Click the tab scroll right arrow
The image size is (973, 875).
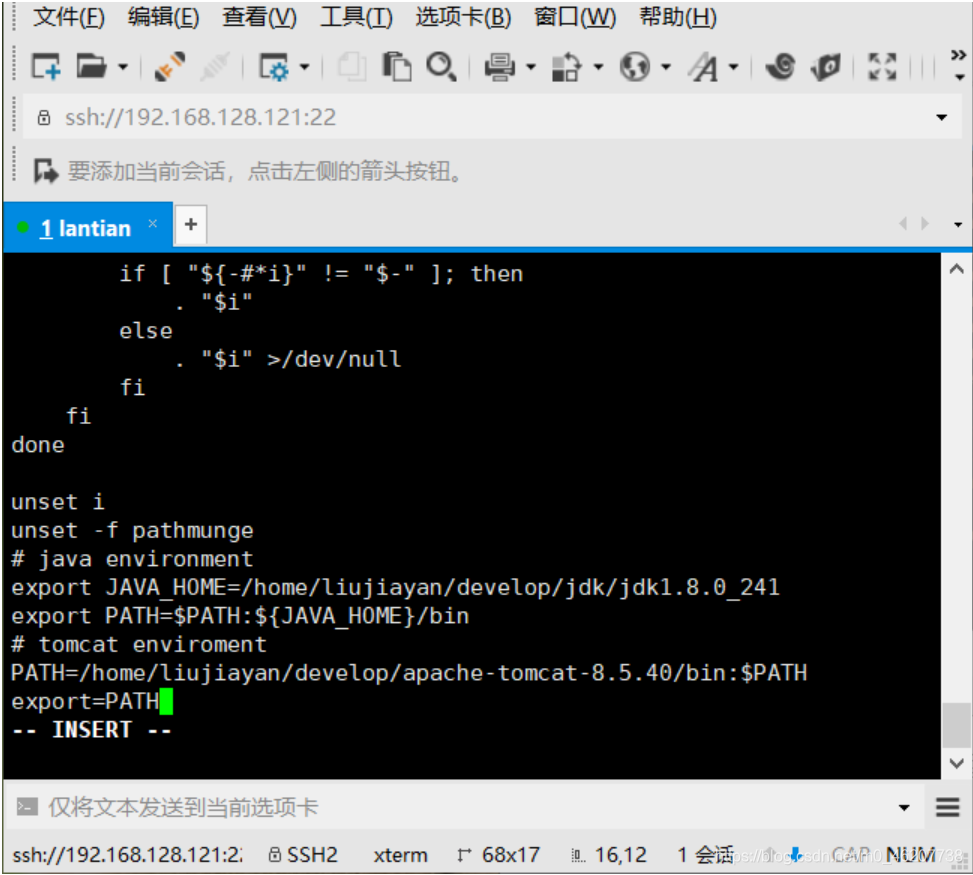pyautogui.click(x=925, y=223)
